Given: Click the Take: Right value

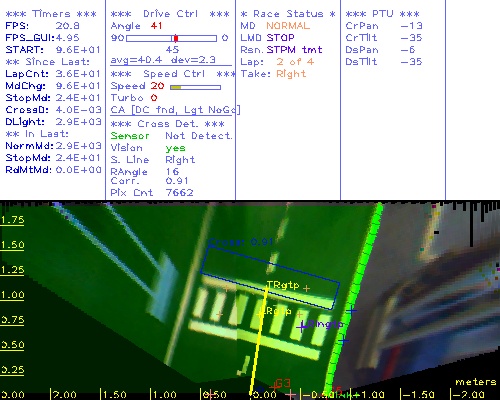Looking at the screenshot, I should coord(291,74).
